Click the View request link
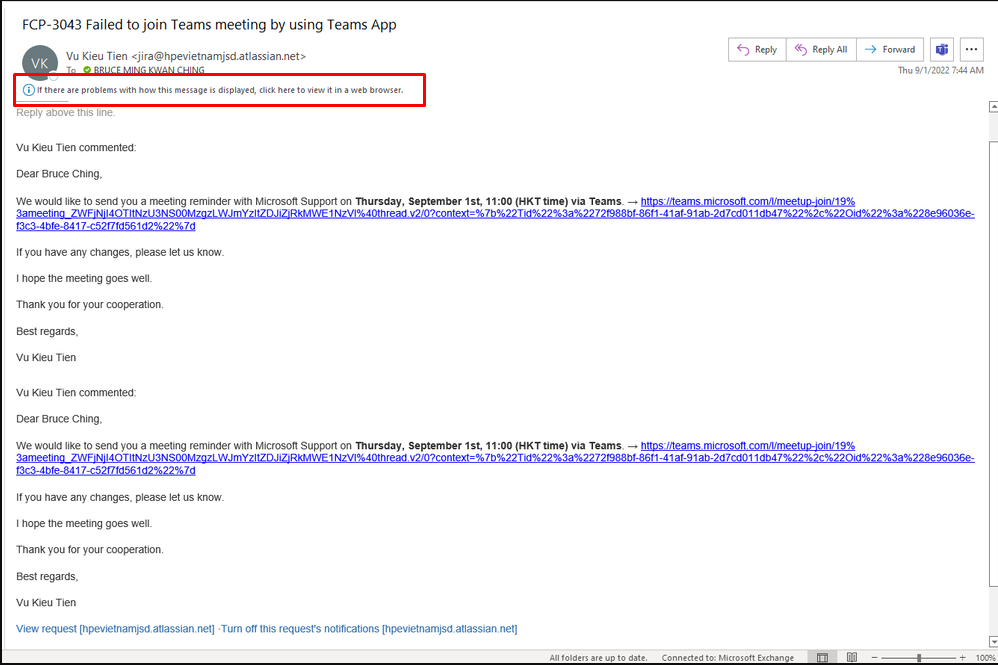Viewport: 998px width, 665px height. tap(115, 629)
